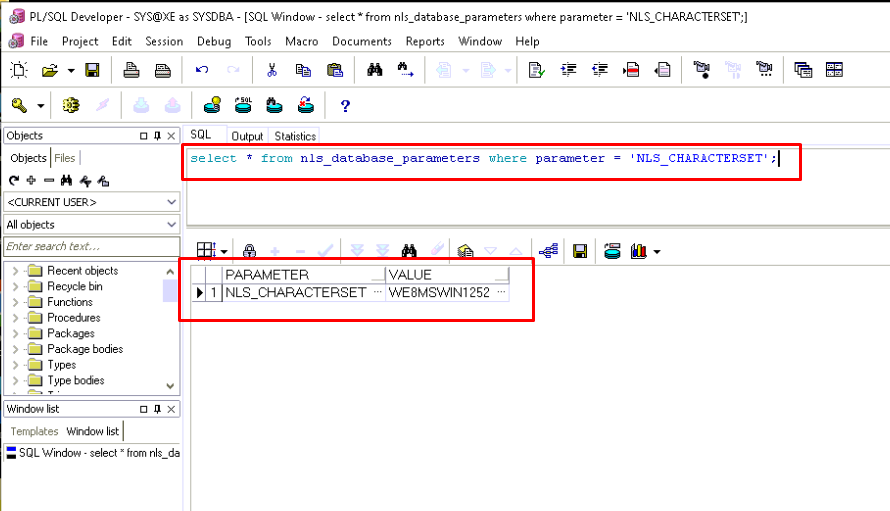Switch to the Files tab in Objects panel
890x511 pixels.
(65, 158)
